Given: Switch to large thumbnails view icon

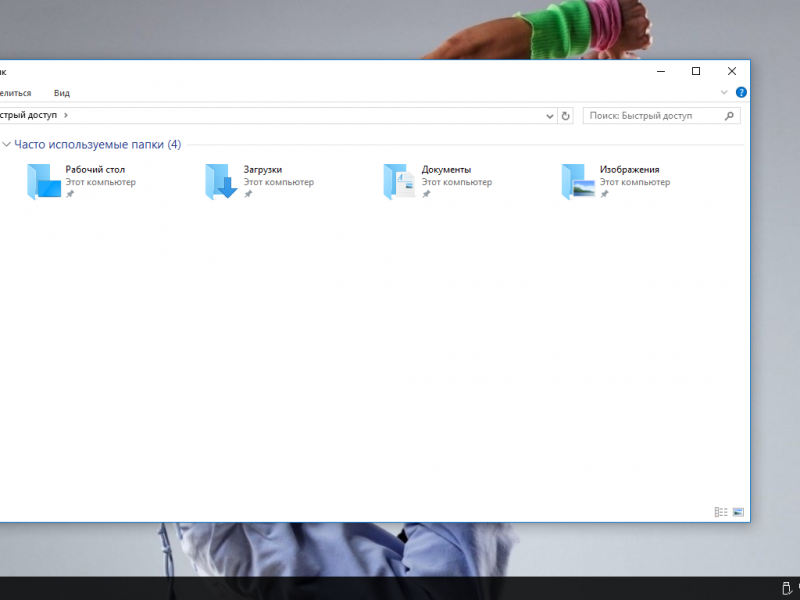Looking at the screenshot, I should point(738,512).
